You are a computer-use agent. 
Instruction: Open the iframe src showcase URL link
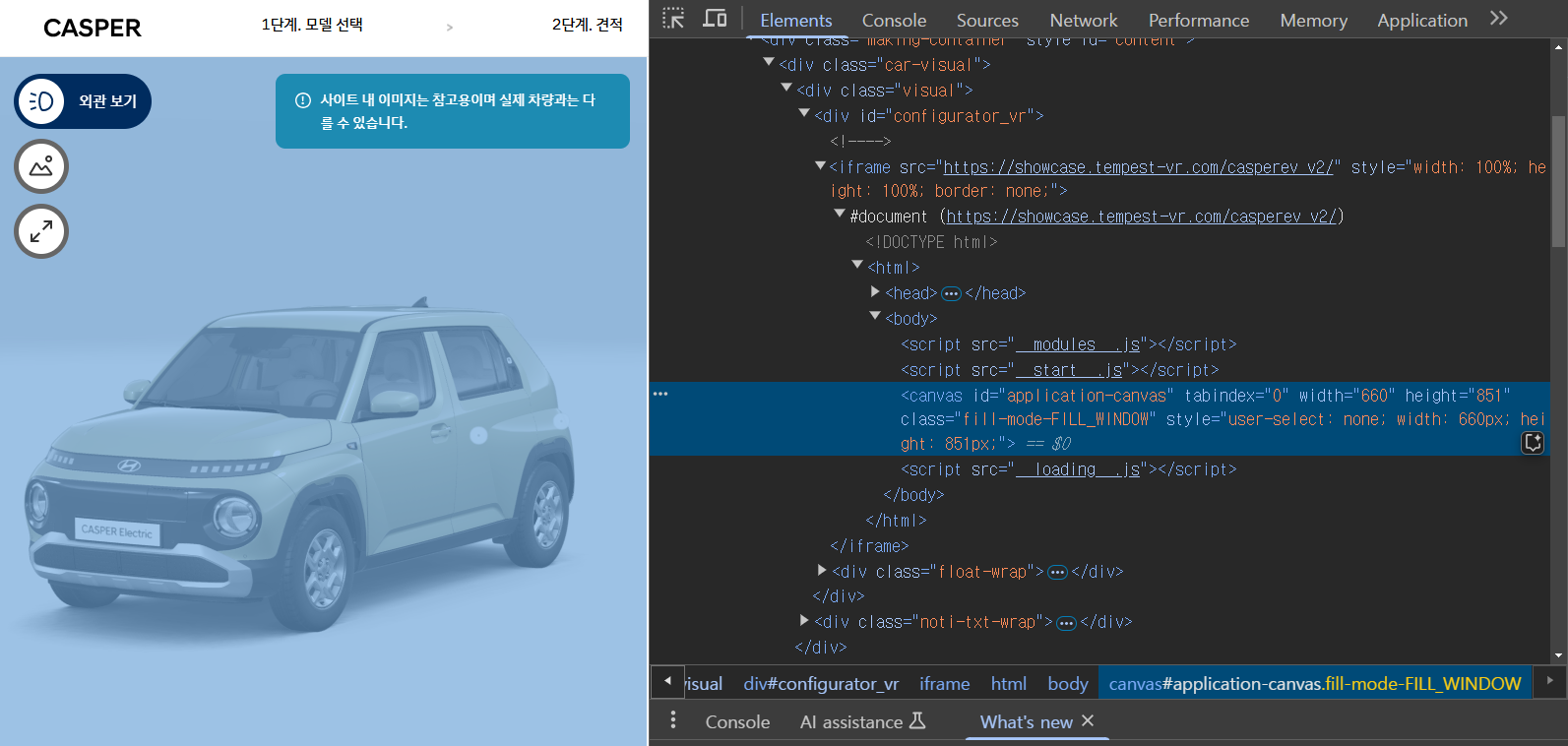(x=1137, y=167)
